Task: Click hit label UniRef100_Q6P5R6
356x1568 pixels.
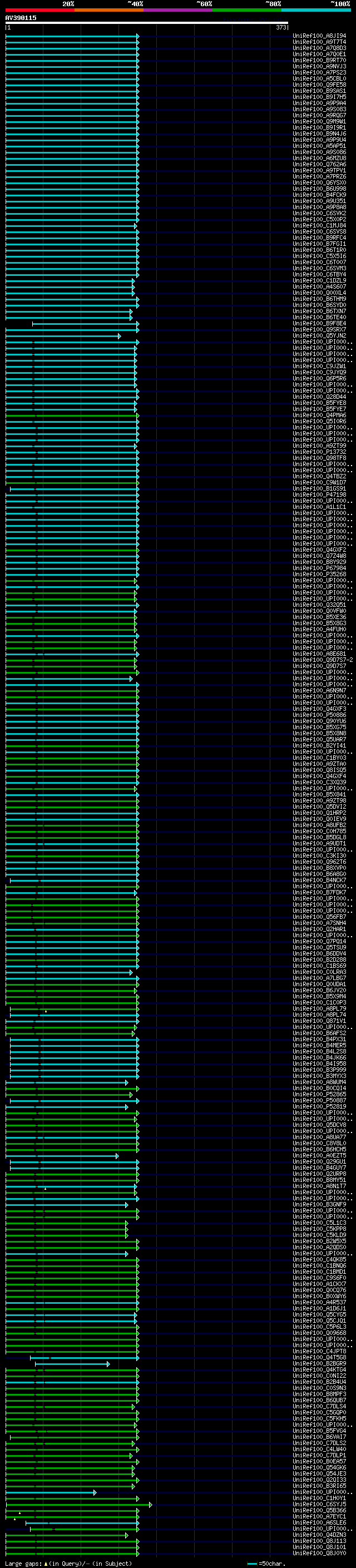Action: (x=319, y=379)
